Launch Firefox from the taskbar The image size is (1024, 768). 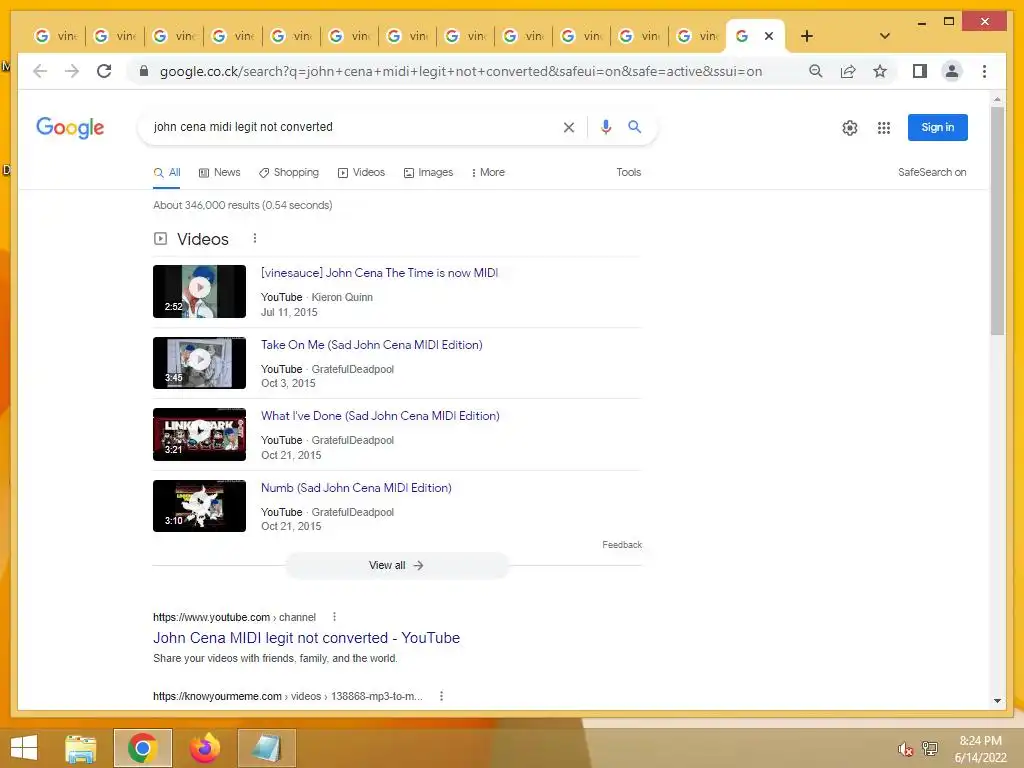[x=204, y=748]
